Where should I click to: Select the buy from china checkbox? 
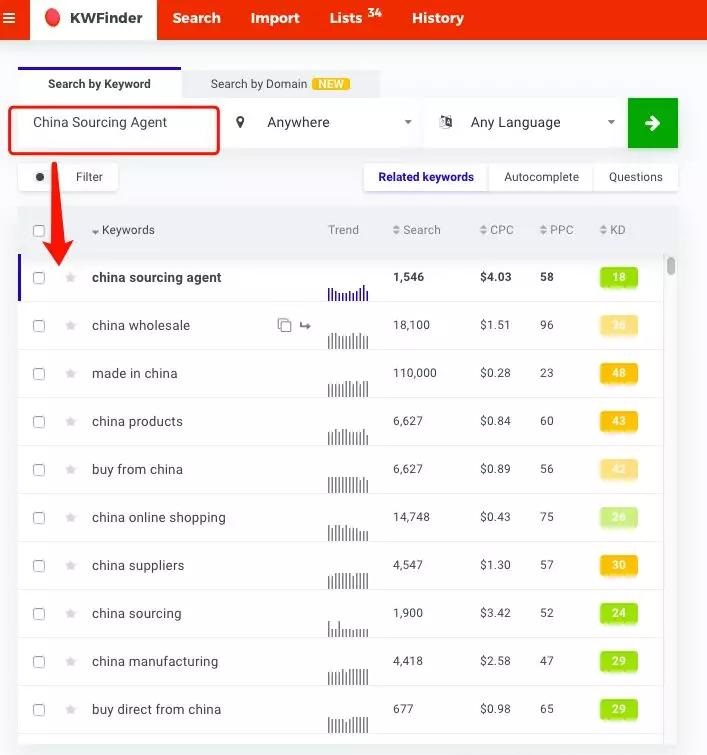[39, 470]
